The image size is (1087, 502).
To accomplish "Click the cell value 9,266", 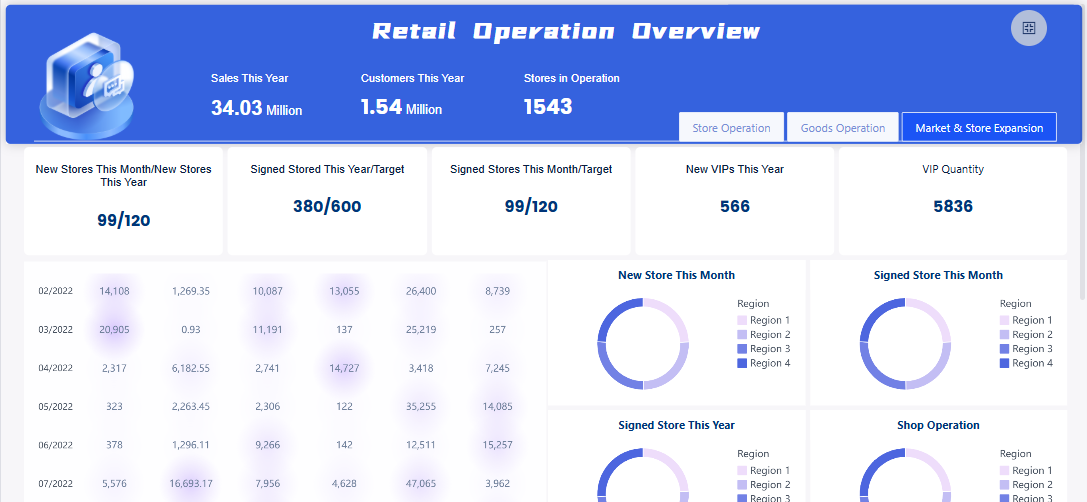I will click(x=267, y=445).
